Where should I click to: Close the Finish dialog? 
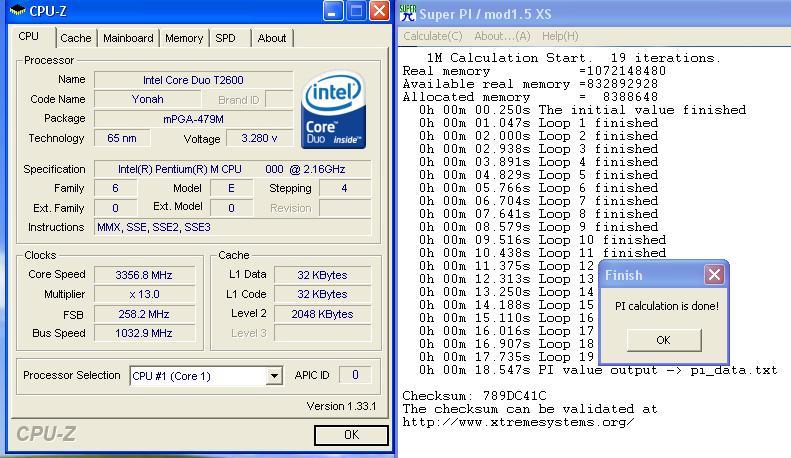click(x=714, y=275)
